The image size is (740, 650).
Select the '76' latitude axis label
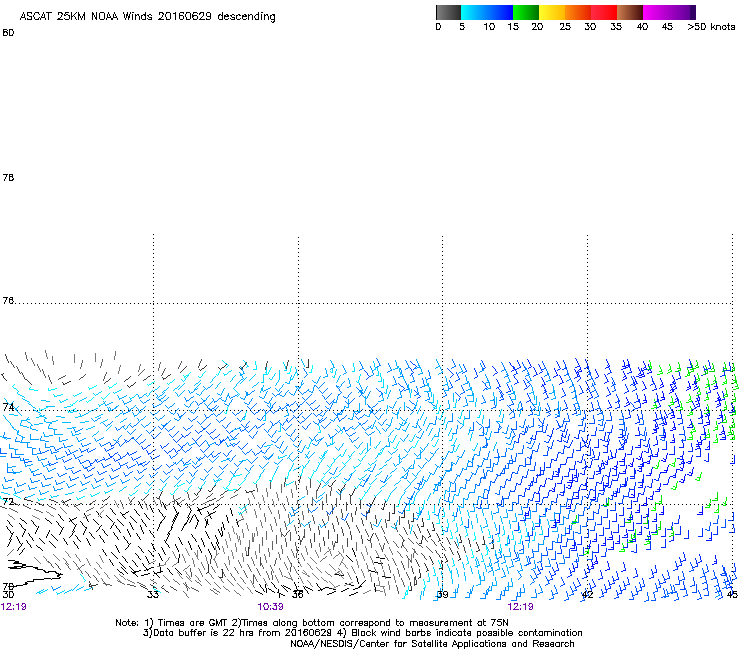click(8, 301)
